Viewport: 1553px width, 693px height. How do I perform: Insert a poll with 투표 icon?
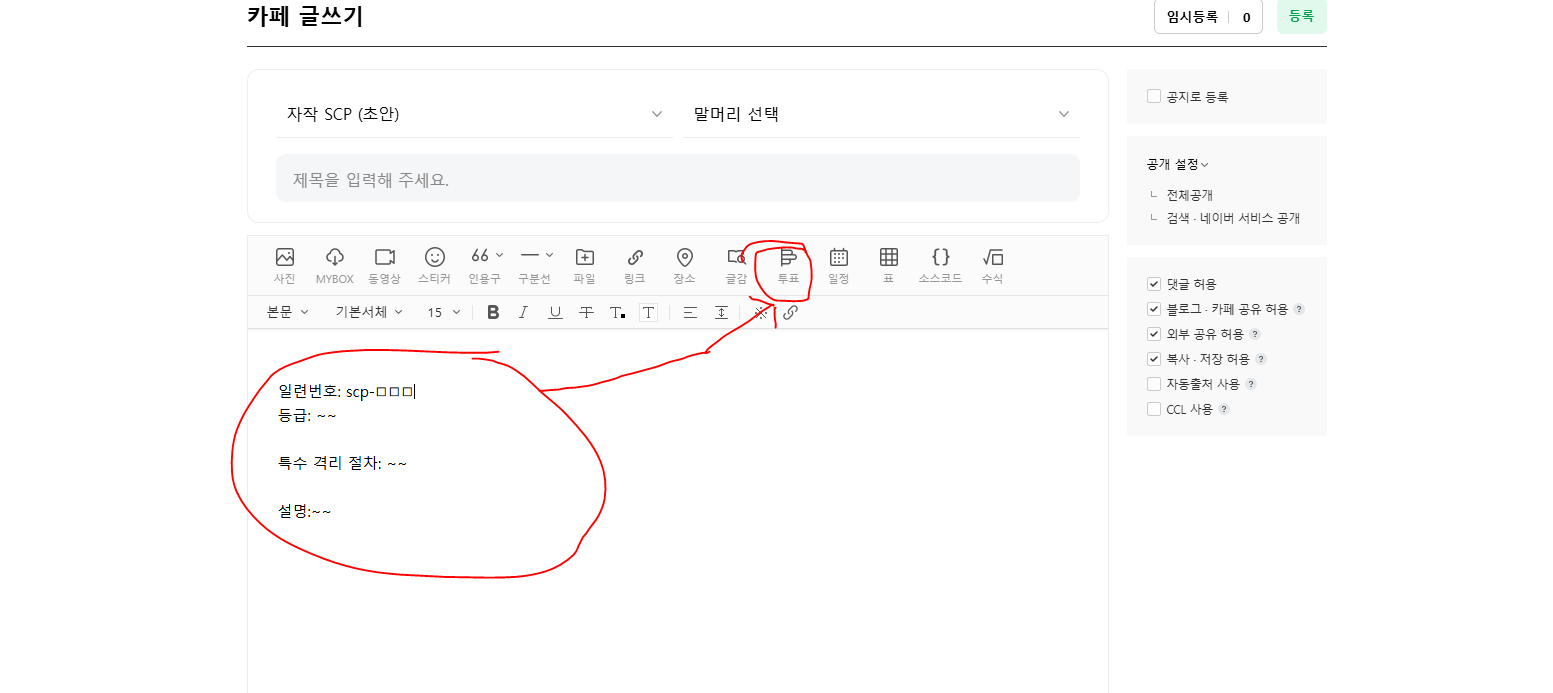tap(788, 265)
